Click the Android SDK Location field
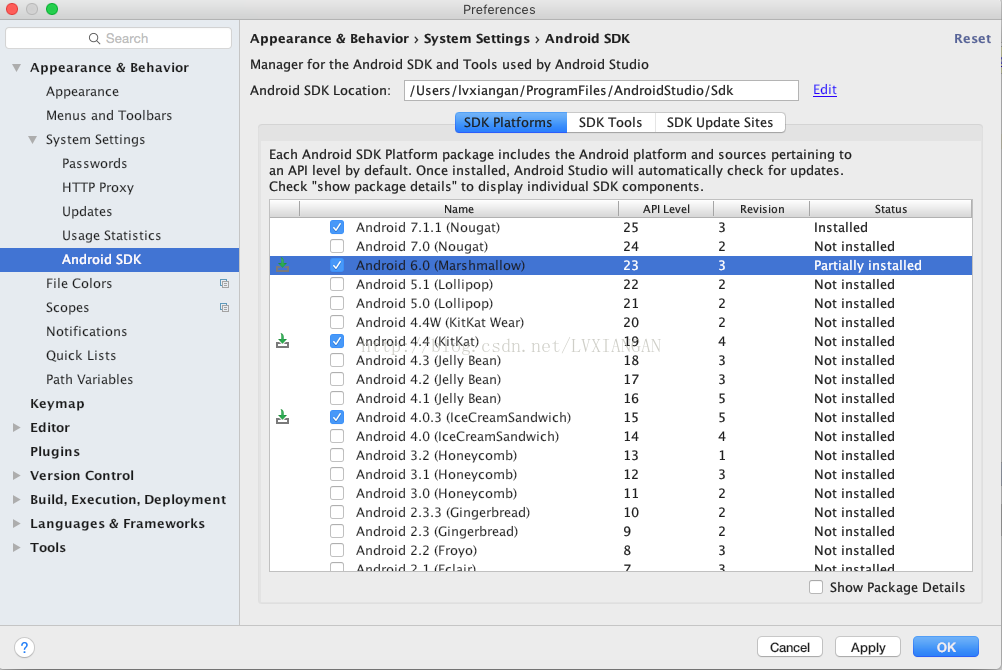Image resolution: width=1002 pixels, height=670 pixels. coord(601,90)
